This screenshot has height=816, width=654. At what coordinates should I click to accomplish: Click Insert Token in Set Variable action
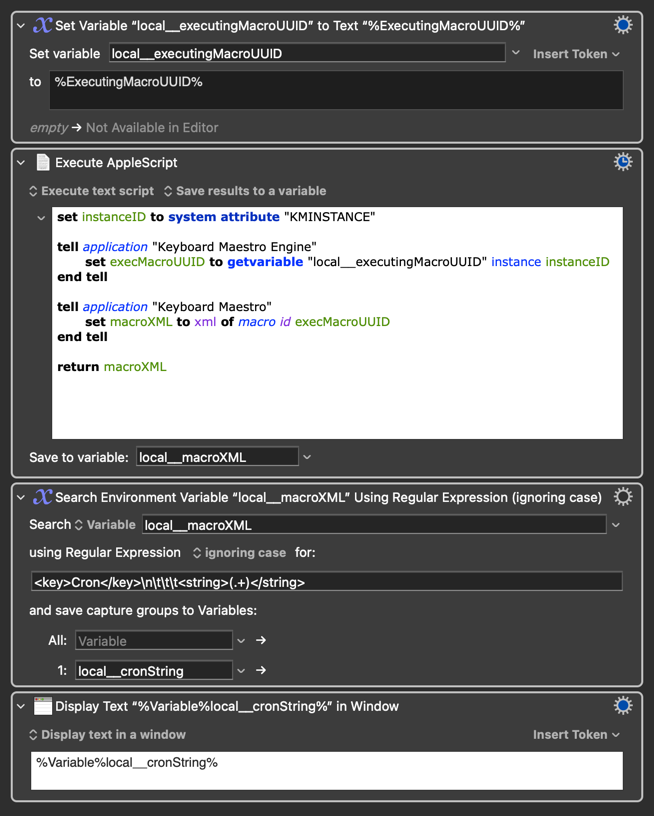click(576, 54)
